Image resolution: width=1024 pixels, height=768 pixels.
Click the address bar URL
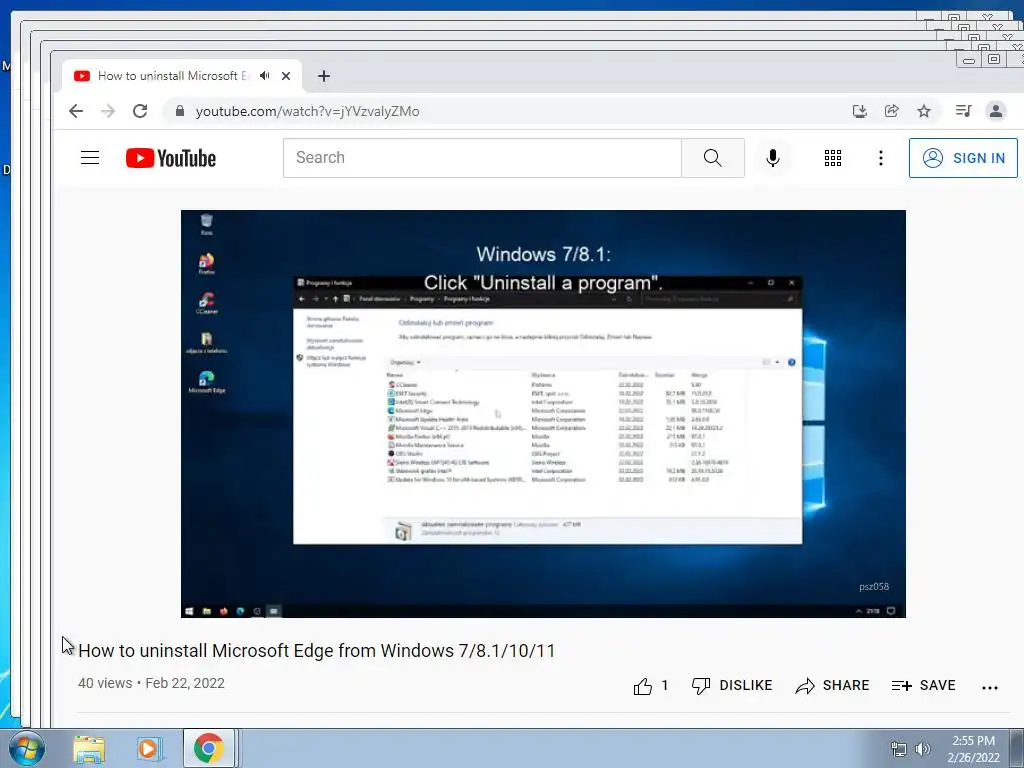pos(308,111)
